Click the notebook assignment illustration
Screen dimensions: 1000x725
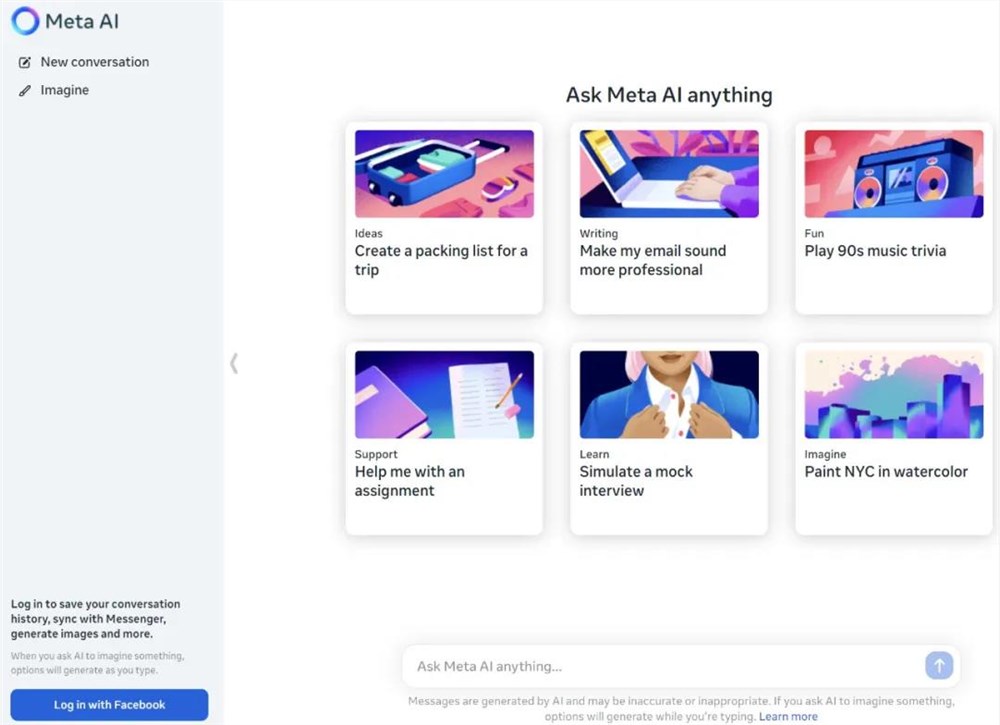(444, 394)
